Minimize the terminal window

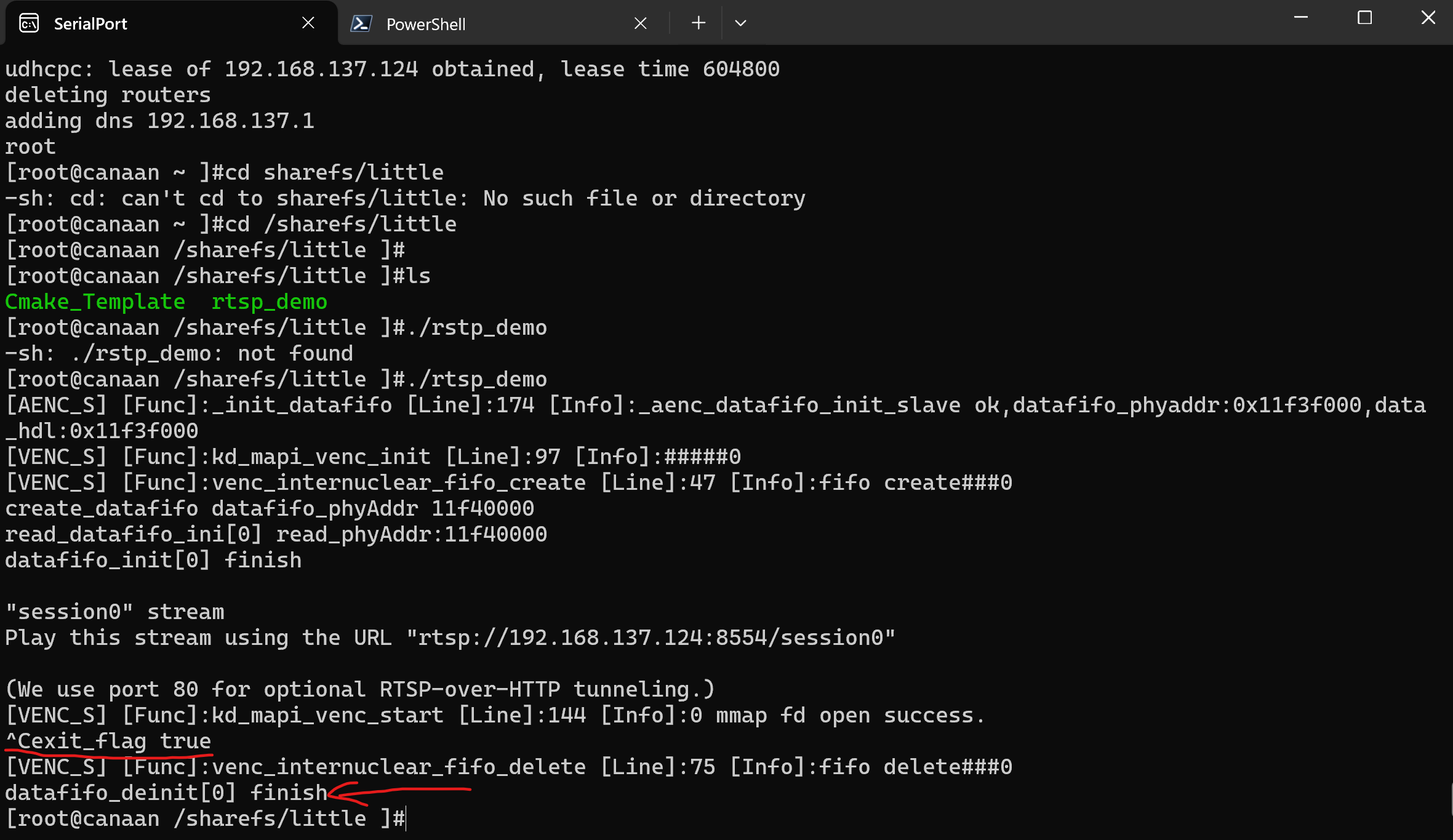[x=1300, y=18]
